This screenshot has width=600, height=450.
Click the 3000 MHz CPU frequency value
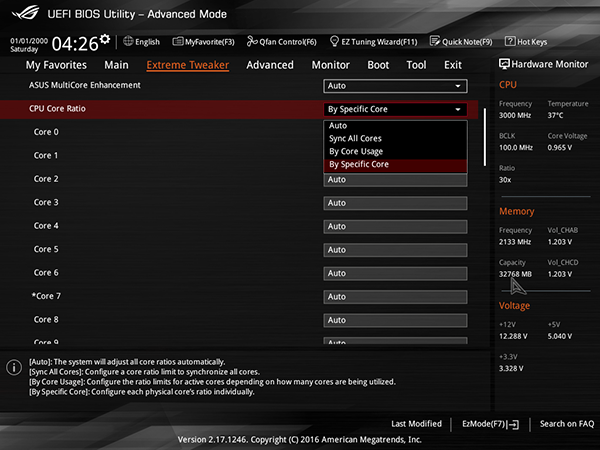click(515, 115)
